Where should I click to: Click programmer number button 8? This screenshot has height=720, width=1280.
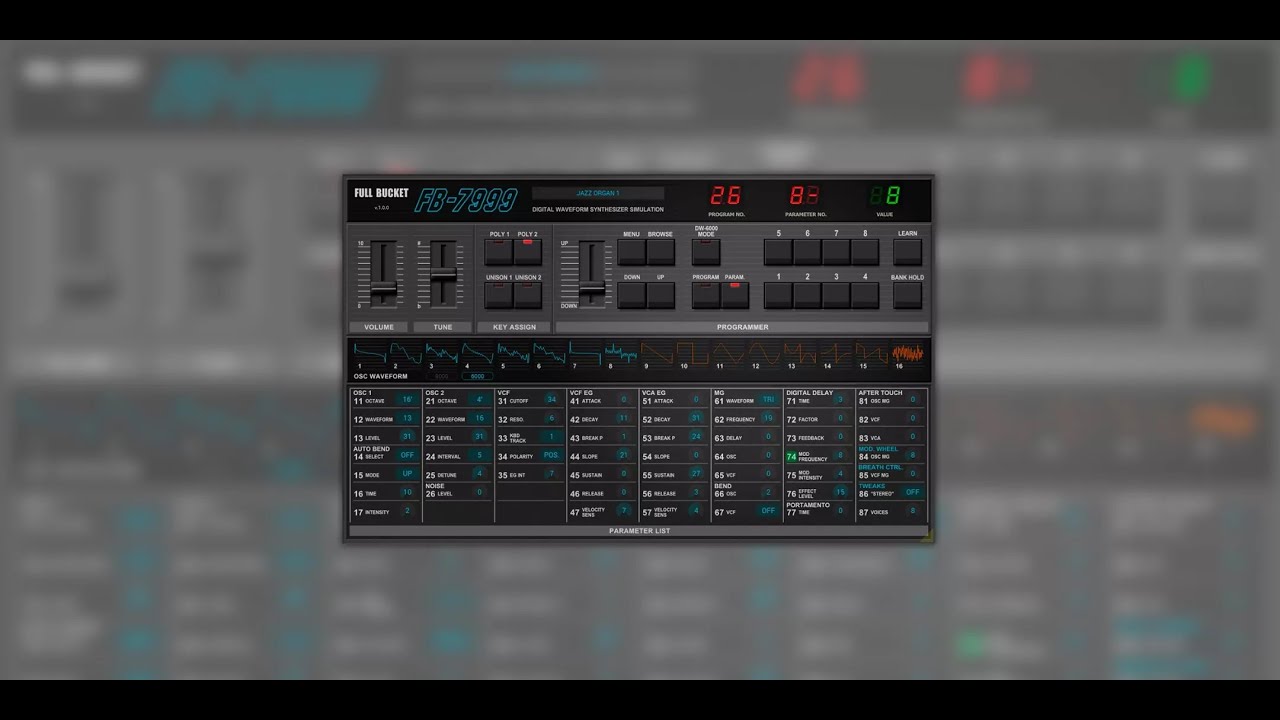tap(865, 251)
